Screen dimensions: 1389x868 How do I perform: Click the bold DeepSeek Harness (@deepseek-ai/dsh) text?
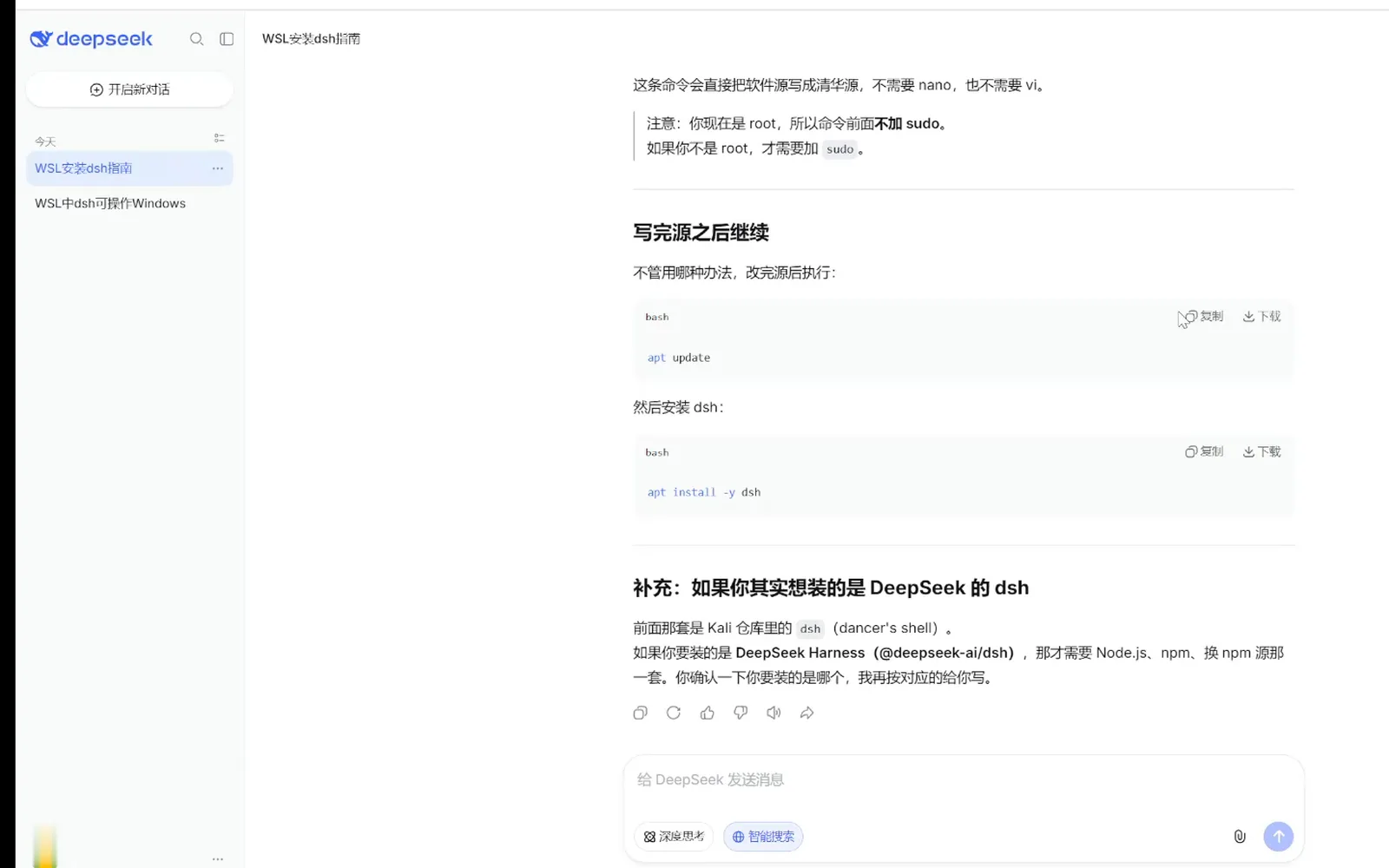point(874,653)
